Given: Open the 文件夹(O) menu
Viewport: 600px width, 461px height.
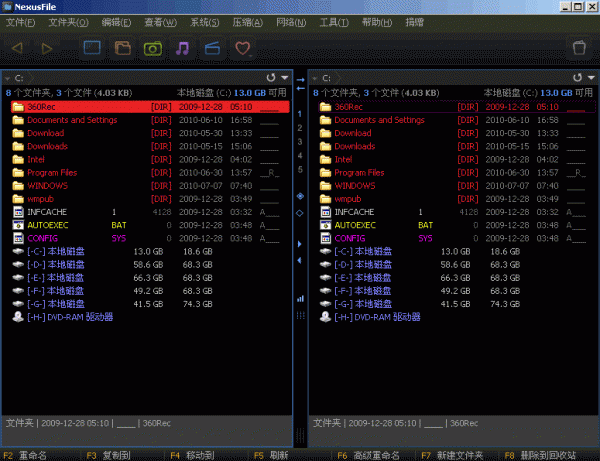Looking at the screenshot, I should click(x=68, y=23).
